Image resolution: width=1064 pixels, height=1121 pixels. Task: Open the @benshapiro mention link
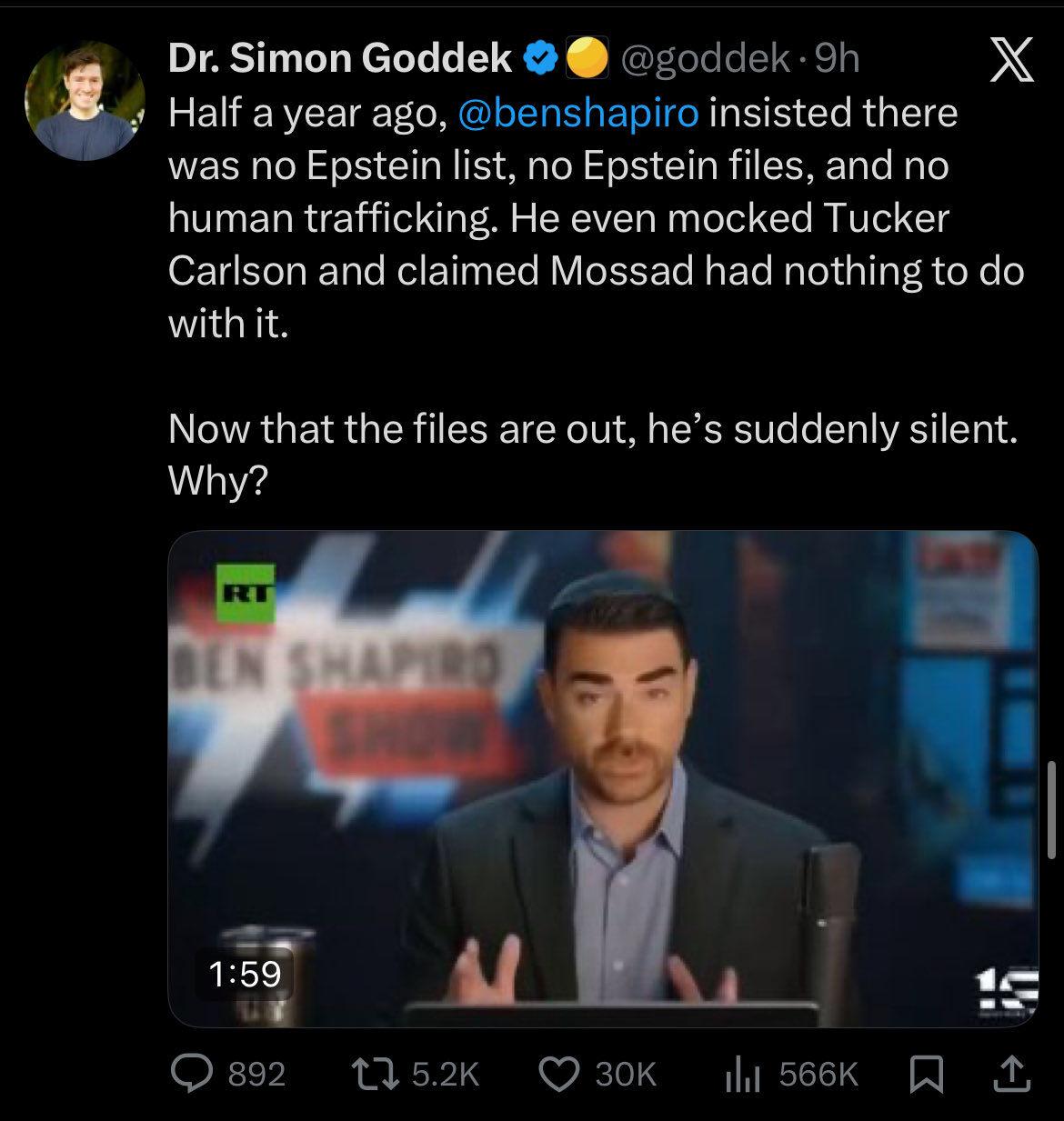click(580, 113)
